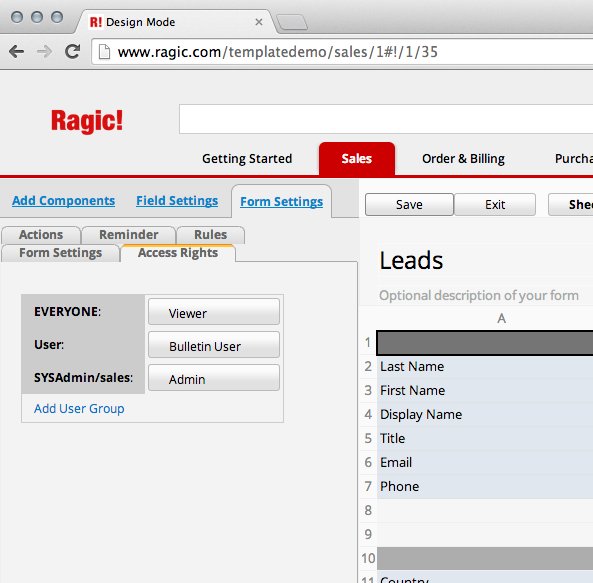Image resolution: width=593 pixels, height=583 pixels.
Task: Select the Sales tab
Action: click(357, 159)
